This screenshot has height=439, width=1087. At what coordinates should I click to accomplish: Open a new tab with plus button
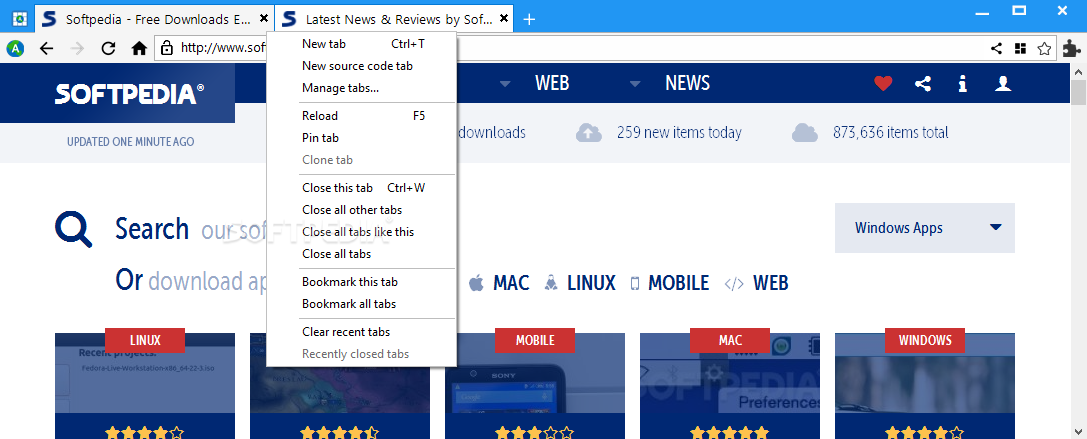pos(529,19)
